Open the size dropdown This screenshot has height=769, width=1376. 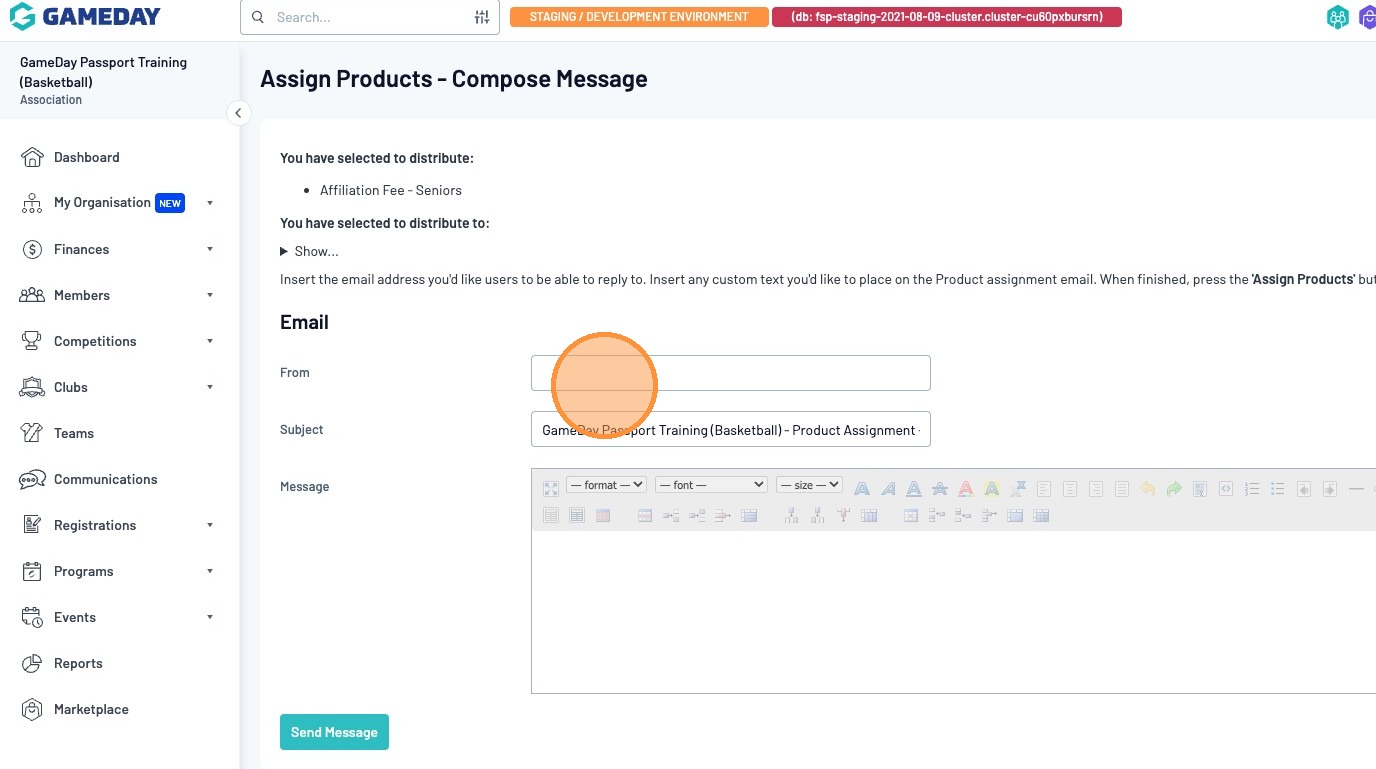pyautogui.click(x=809, y=485)
